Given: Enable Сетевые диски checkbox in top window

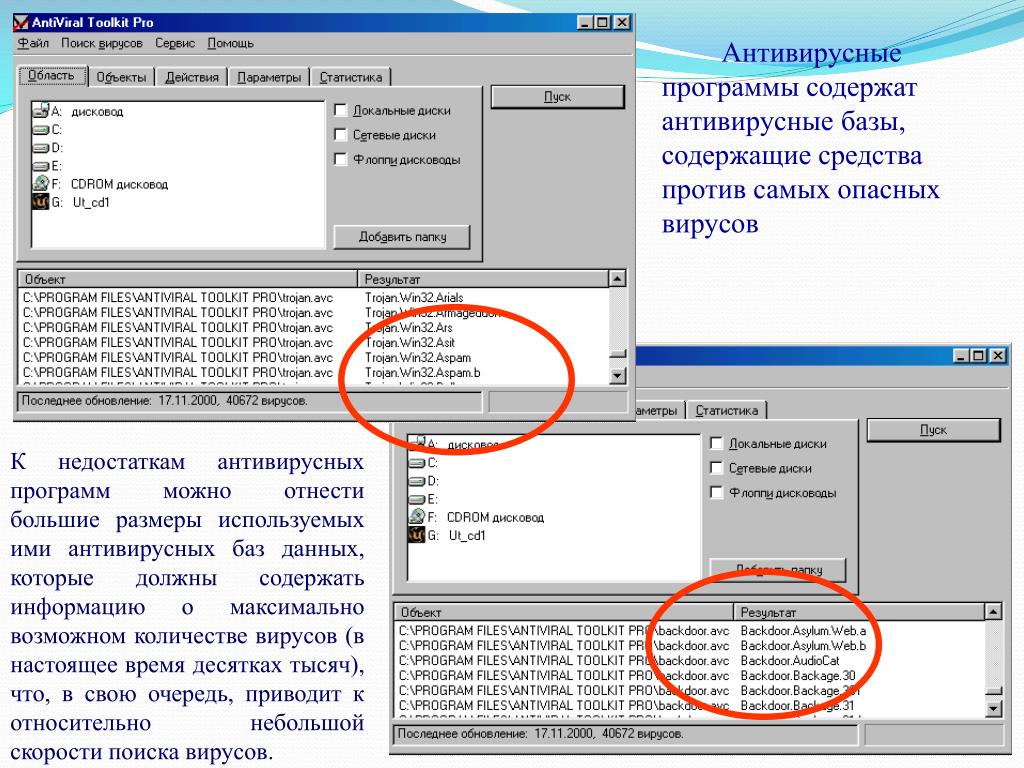Looking at the screenshot, I should click(x=340, y=135).
